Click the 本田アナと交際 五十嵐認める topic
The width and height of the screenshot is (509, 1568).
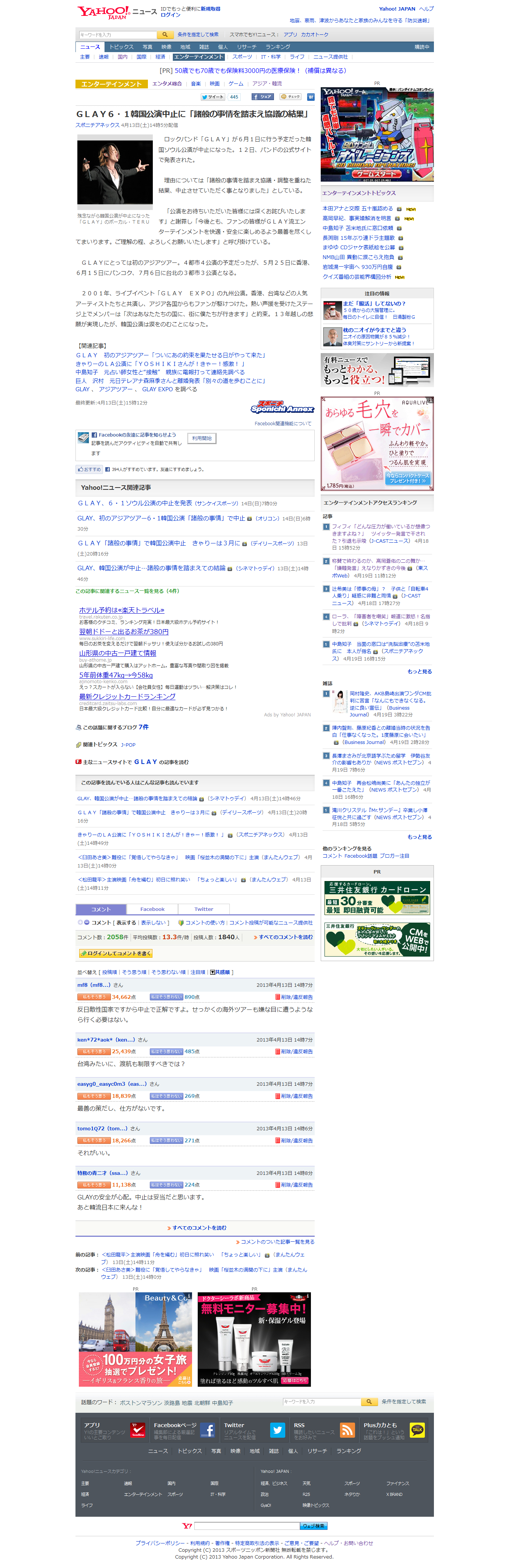[358, 208]
